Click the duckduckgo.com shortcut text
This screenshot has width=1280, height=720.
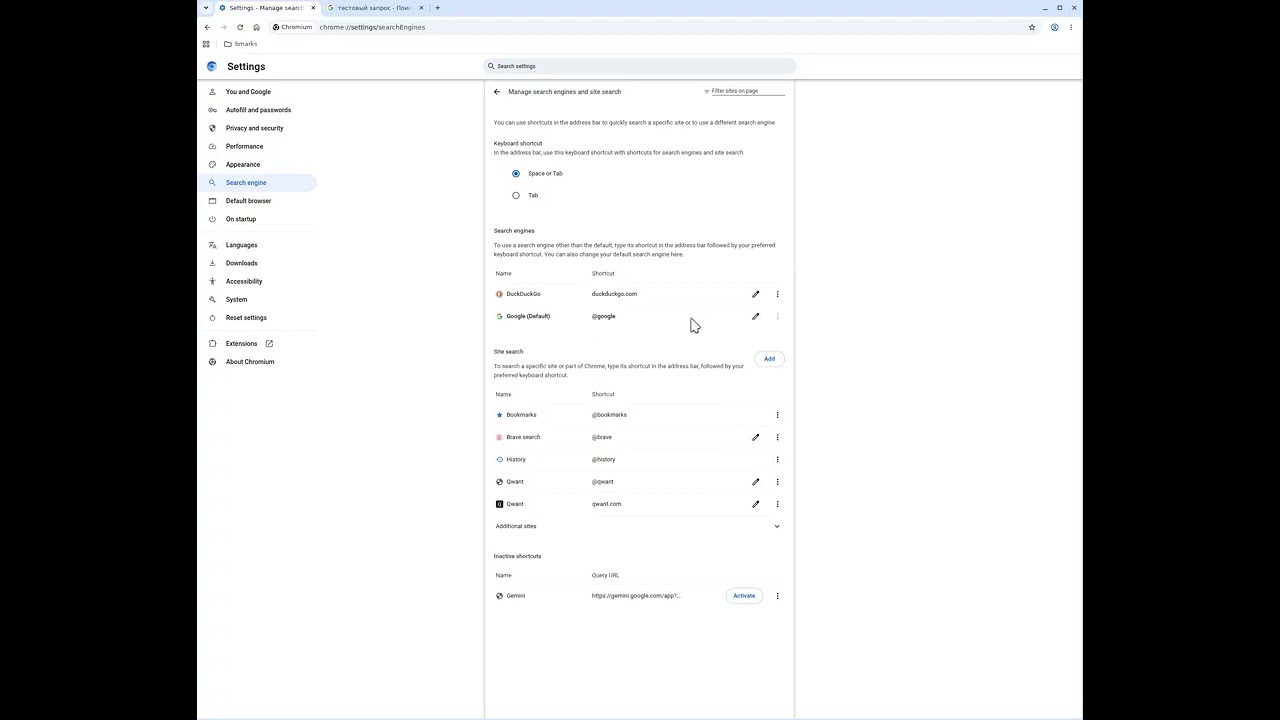click(614, 294)
